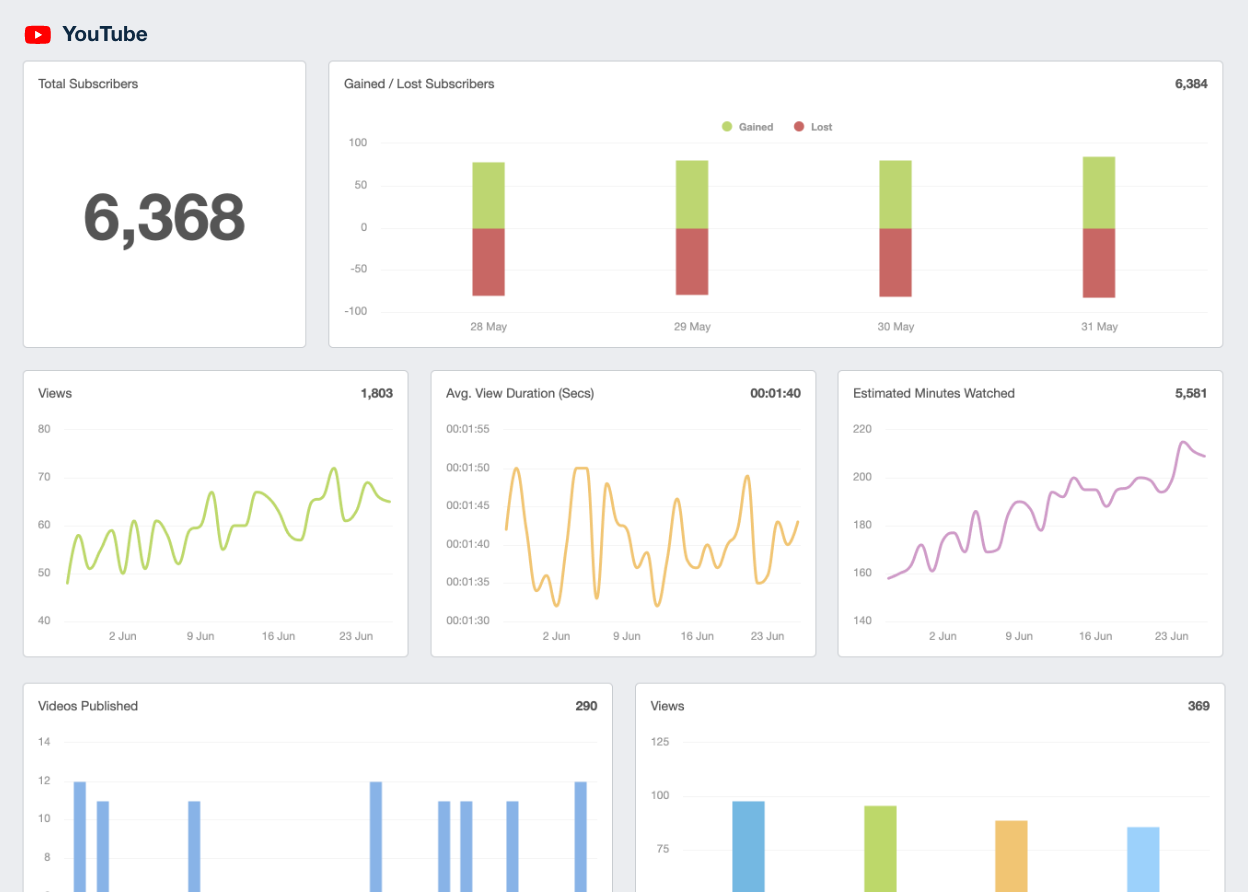The width and height of the screenshot is (1248, 892).
Task: Click the green Gained bar for 28 May
Action: (488, 195)
